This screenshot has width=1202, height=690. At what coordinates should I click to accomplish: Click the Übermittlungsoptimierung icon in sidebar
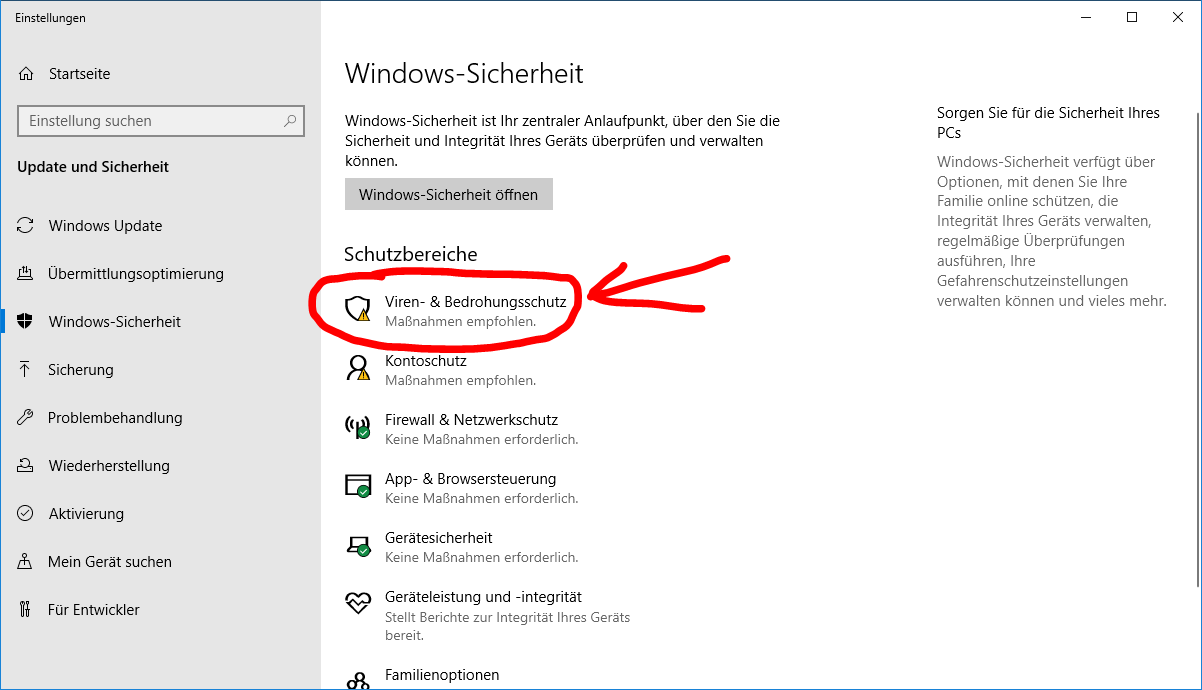point(26,274)
